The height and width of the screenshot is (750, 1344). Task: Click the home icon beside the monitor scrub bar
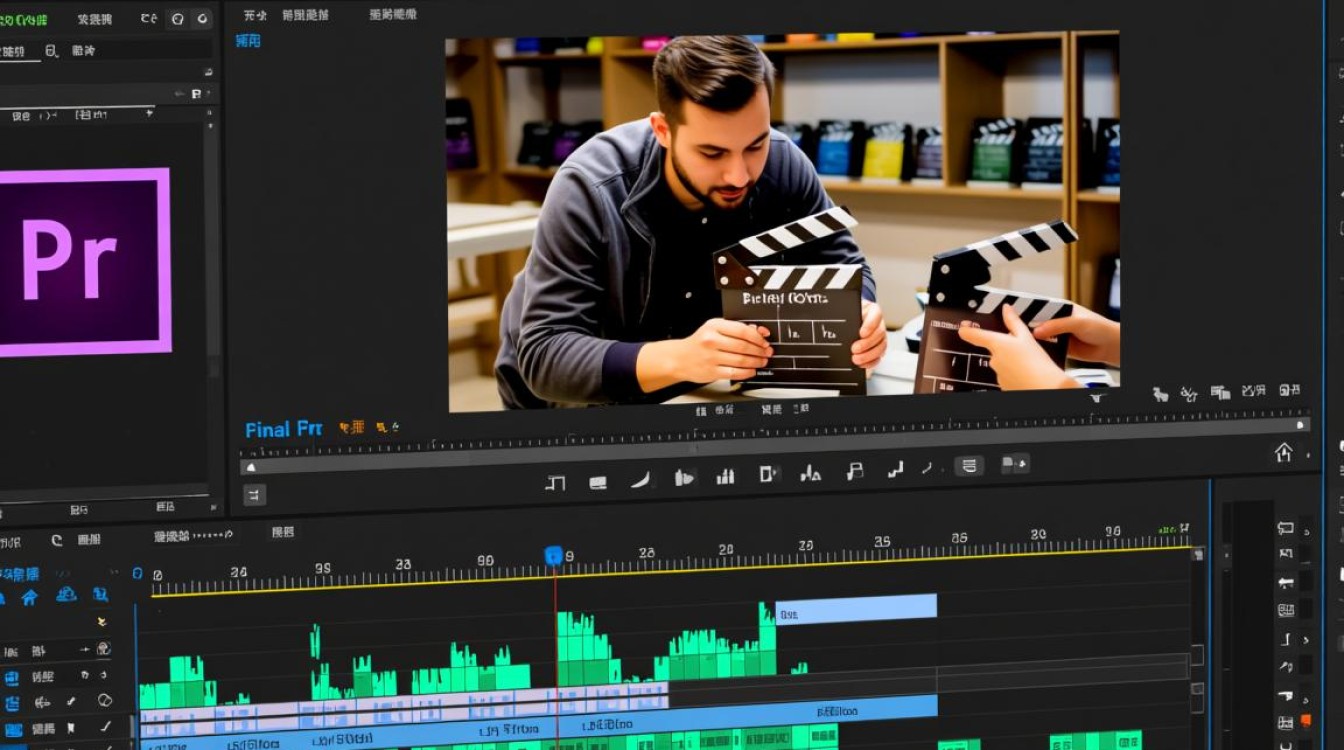click(x=1284, y=452)
